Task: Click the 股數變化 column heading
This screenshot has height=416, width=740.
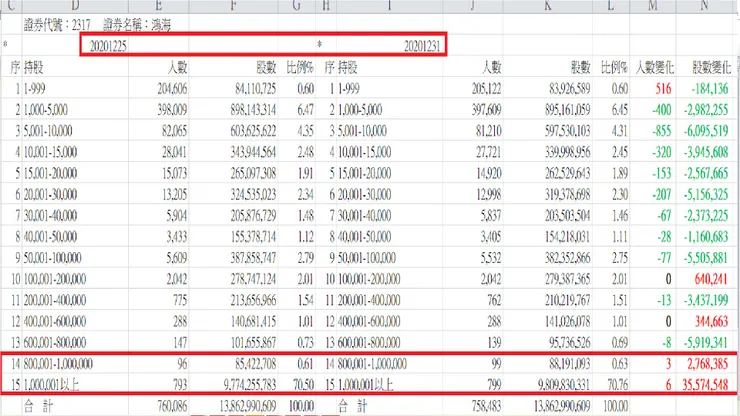Action: 711,68
